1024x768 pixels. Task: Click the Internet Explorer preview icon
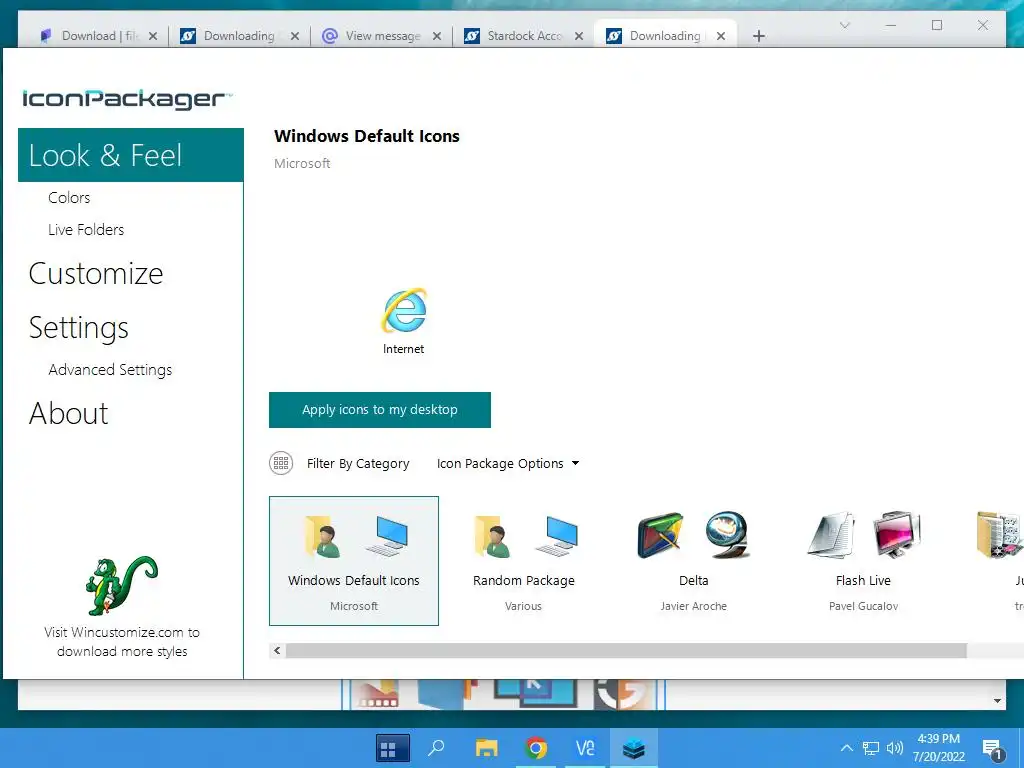point(404,310)
